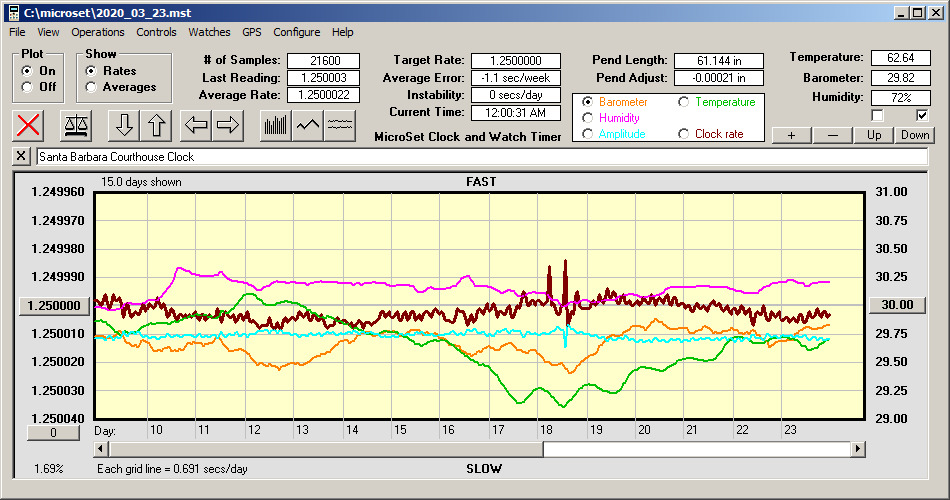Open the Configure menu
950x500 pixels.
[x=296, y=32]
